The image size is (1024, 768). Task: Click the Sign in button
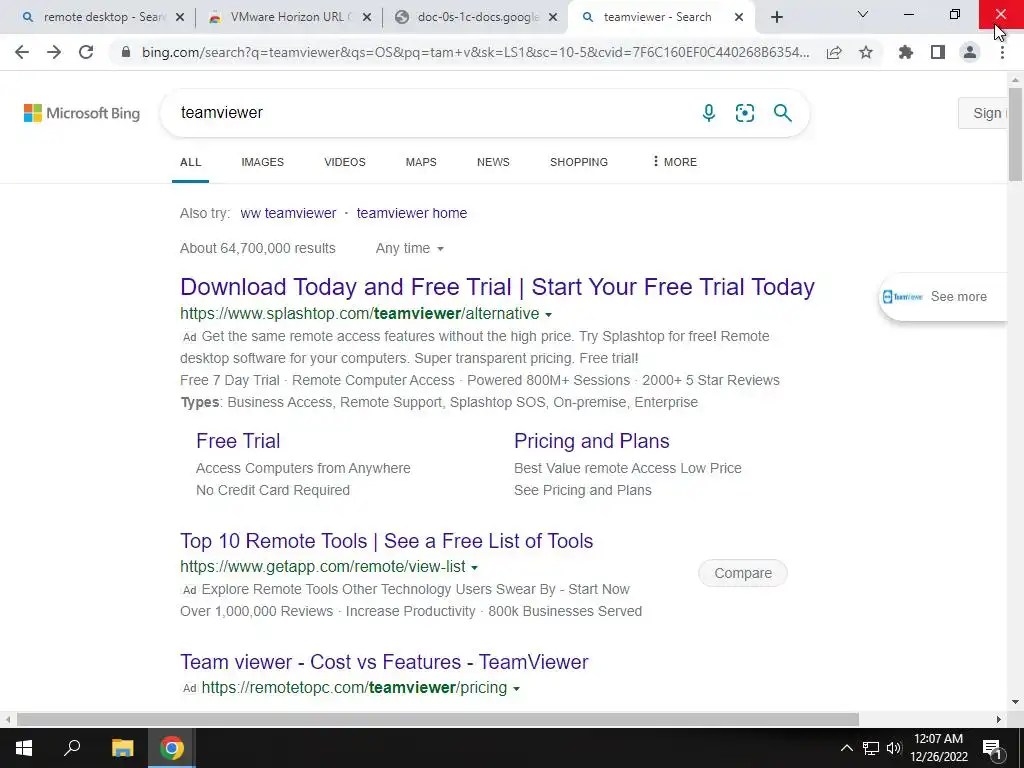983,113
